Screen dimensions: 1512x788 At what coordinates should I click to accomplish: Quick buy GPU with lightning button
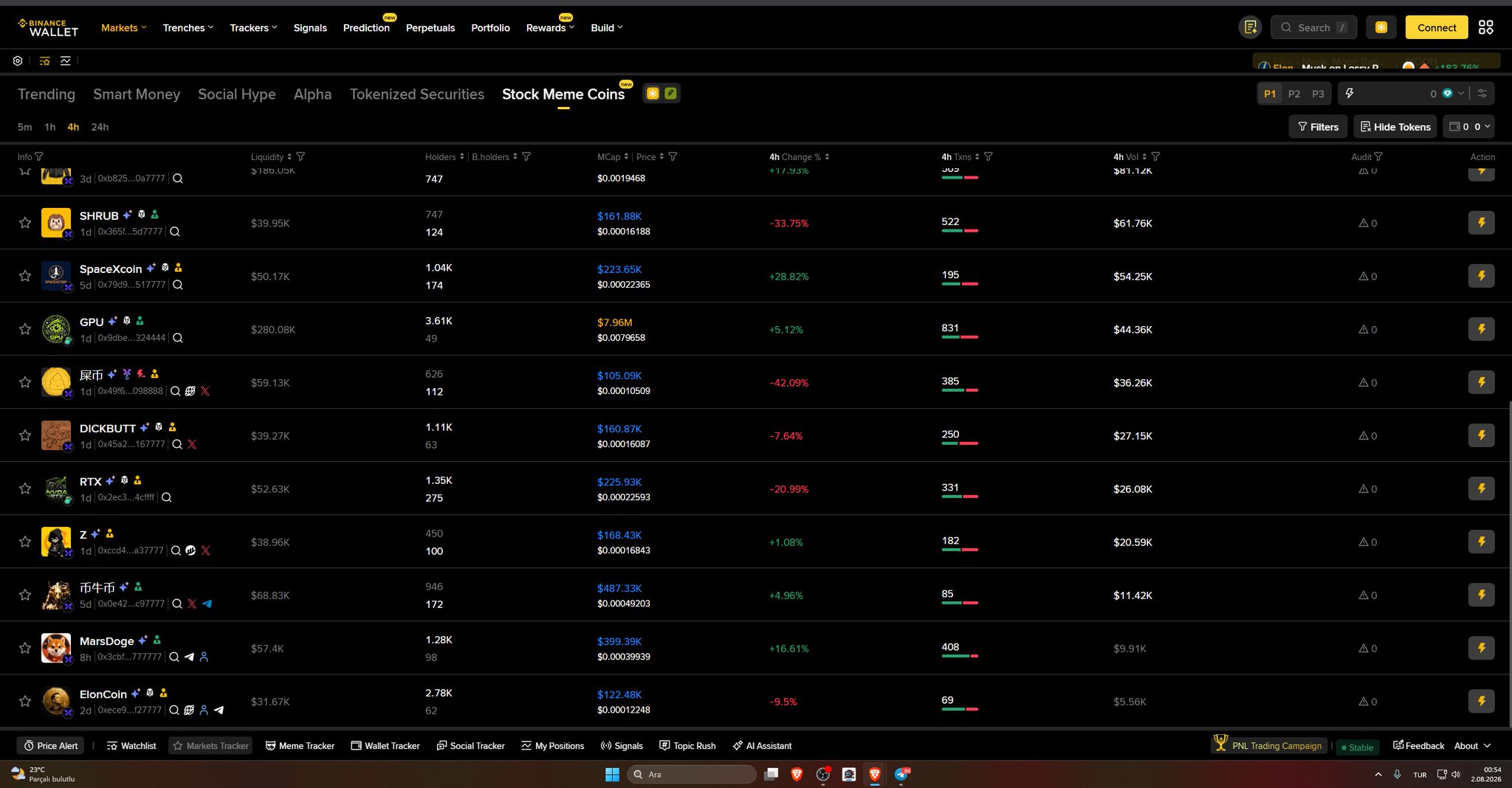point(1481,329)
